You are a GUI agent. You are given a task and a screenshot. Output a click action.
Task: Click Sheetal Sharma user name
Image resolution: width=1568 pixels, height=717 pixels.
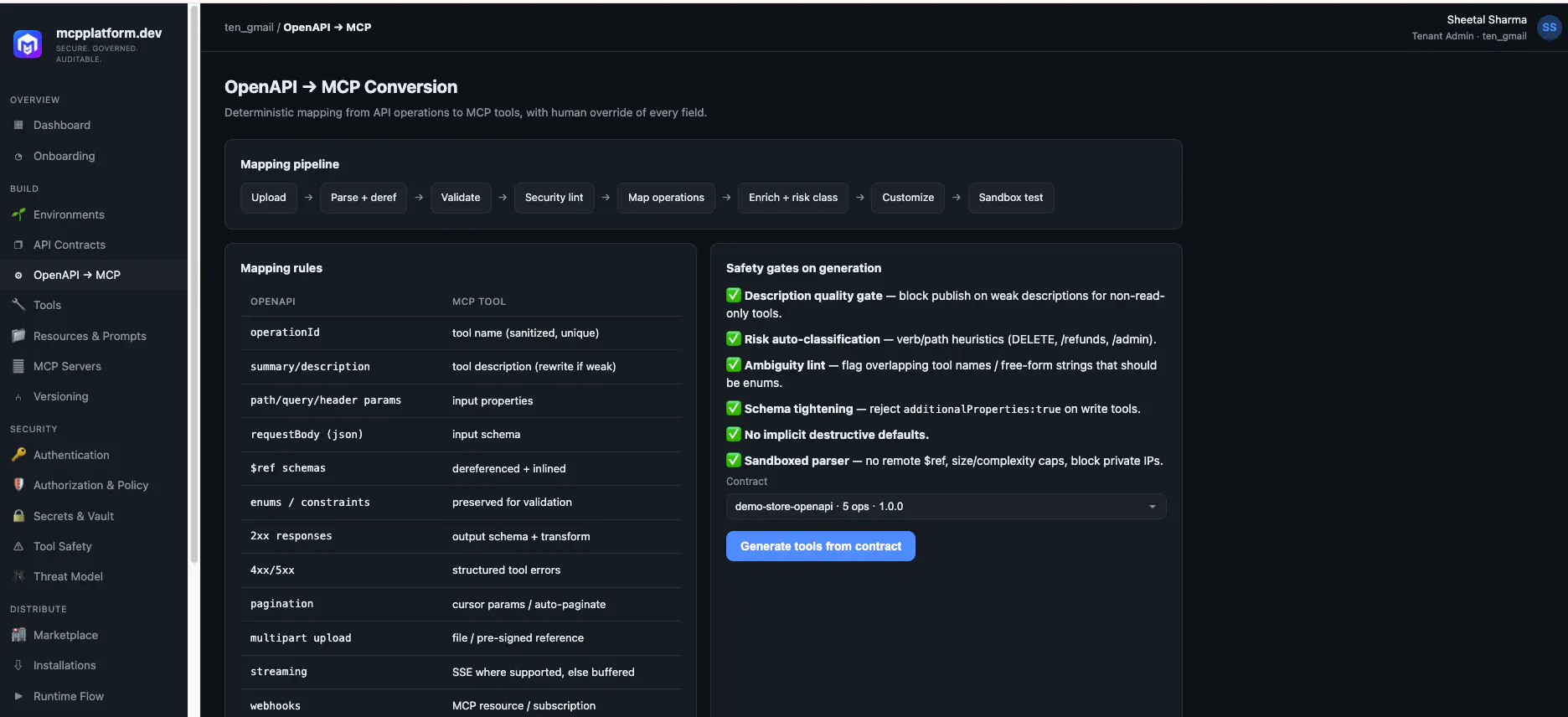pos(1487,20)
